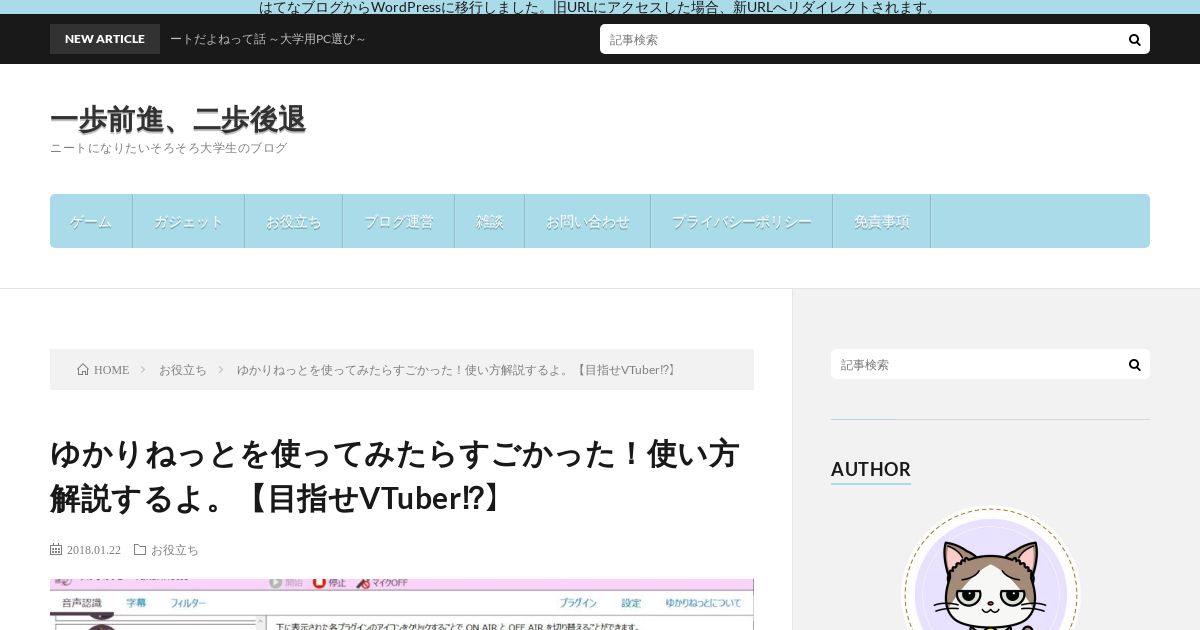The height and width of the screenshot is (630, 1200).
Task: Click the breadcrumb text of current article title
Action: [x=458, y=370]
